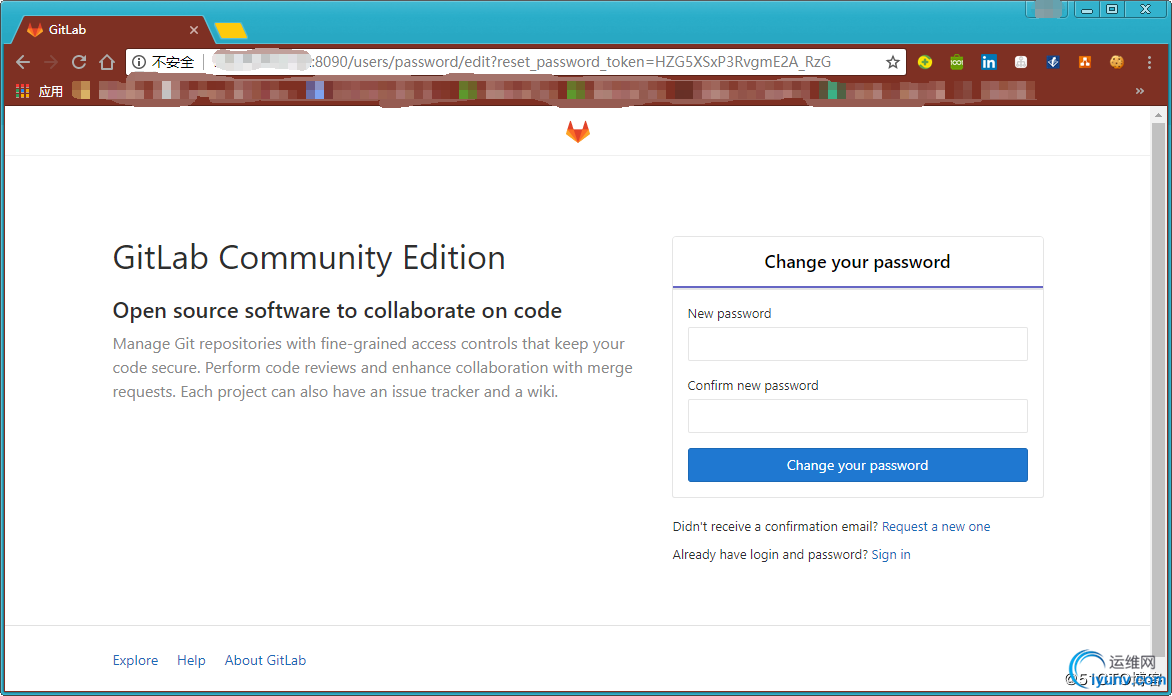Close the GitLab browser tab
This screenshot has width=1172, height=696.
(x=194, y=30)
